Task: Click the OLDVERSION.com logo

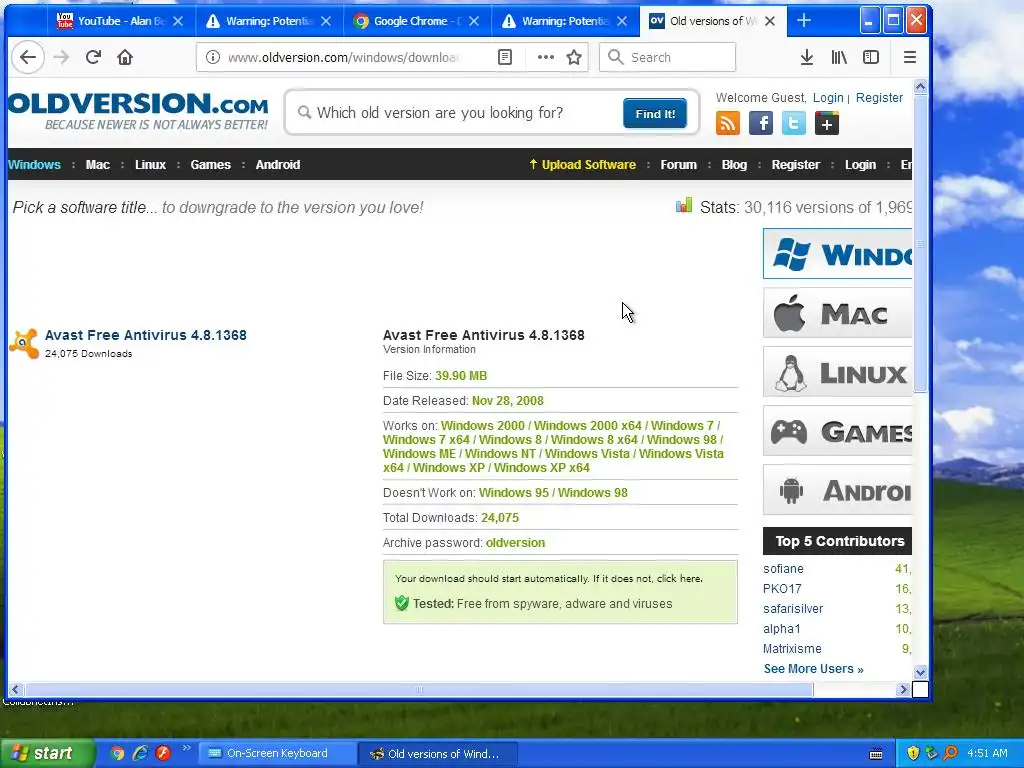Action: 138,111
